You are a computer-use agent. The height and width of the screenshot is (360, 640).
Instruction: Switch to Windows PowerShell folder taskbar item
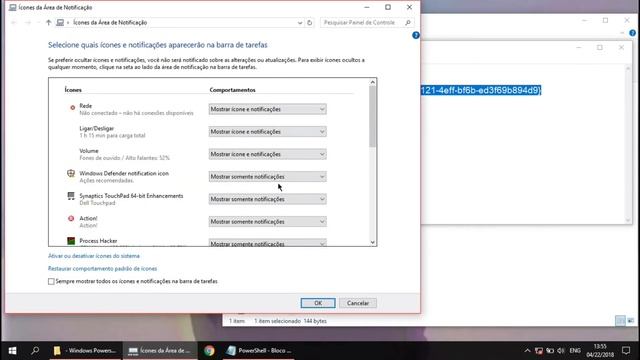[85, 351]
